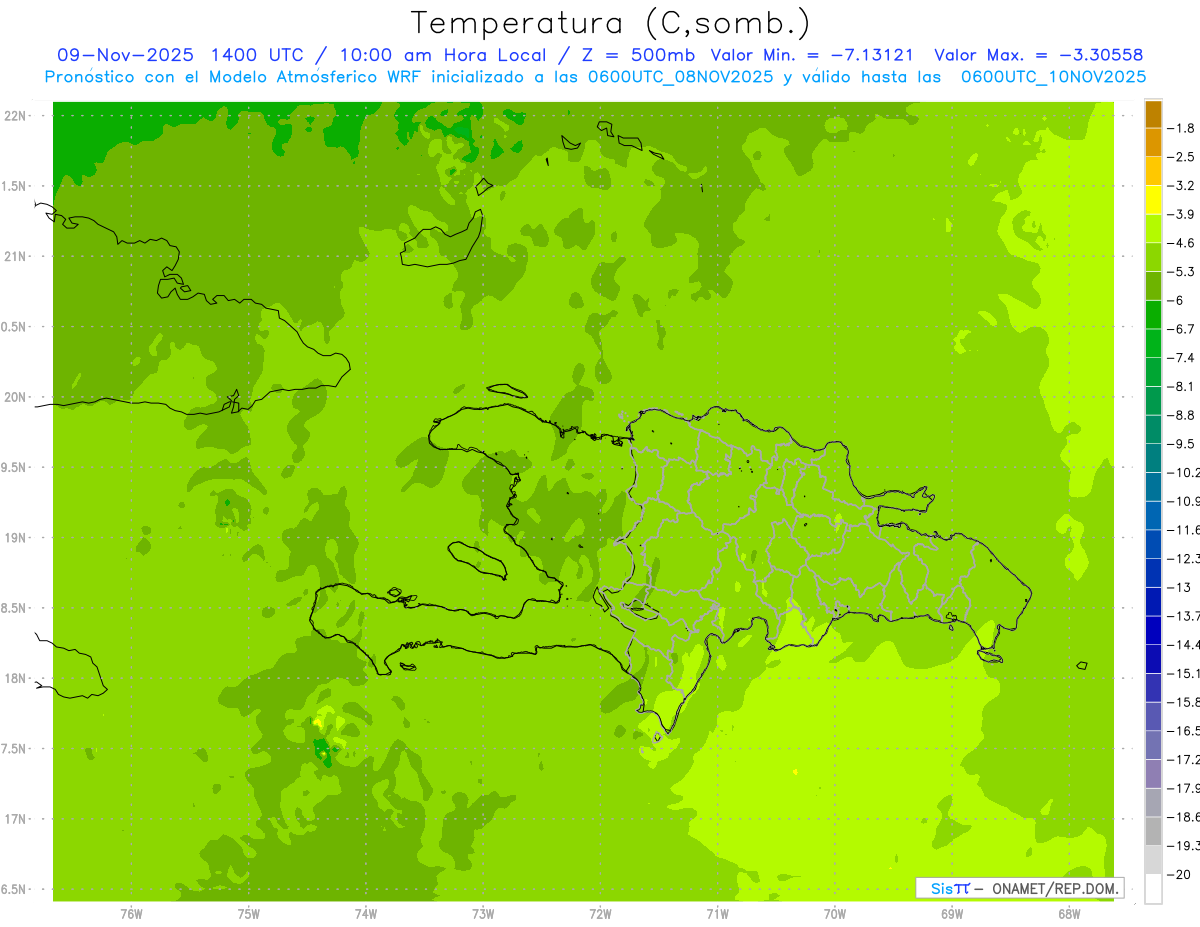Click 'Valor Min. = -7.13121' text
This screenshot has height=927, width=1200.
pos(811,55)
